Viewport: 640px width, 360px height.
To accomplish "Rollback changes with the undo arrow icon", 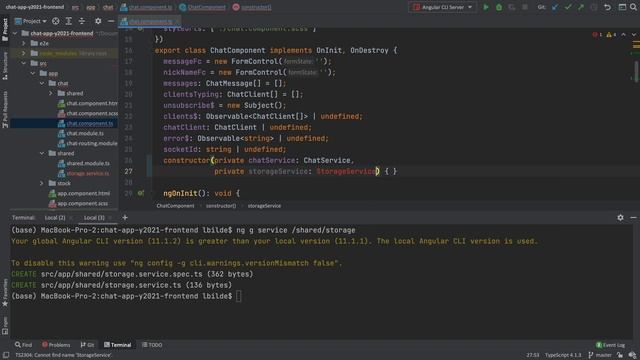I will click(607, 7).
